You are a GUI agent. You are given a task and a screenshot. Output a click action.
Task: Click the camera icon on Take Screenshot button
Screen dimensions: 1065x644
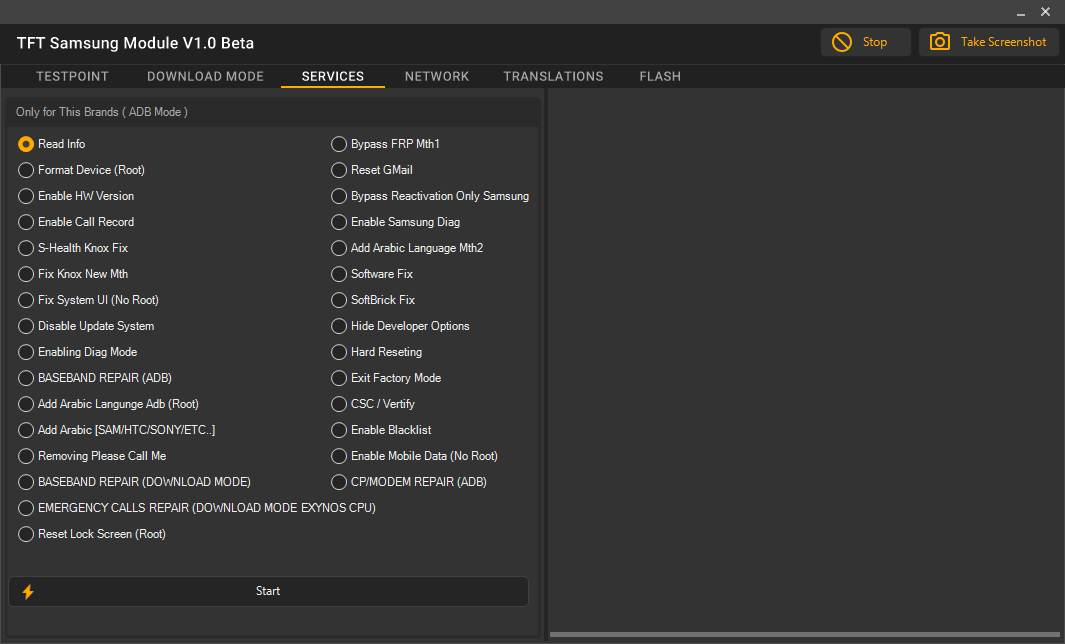(940, 42)
